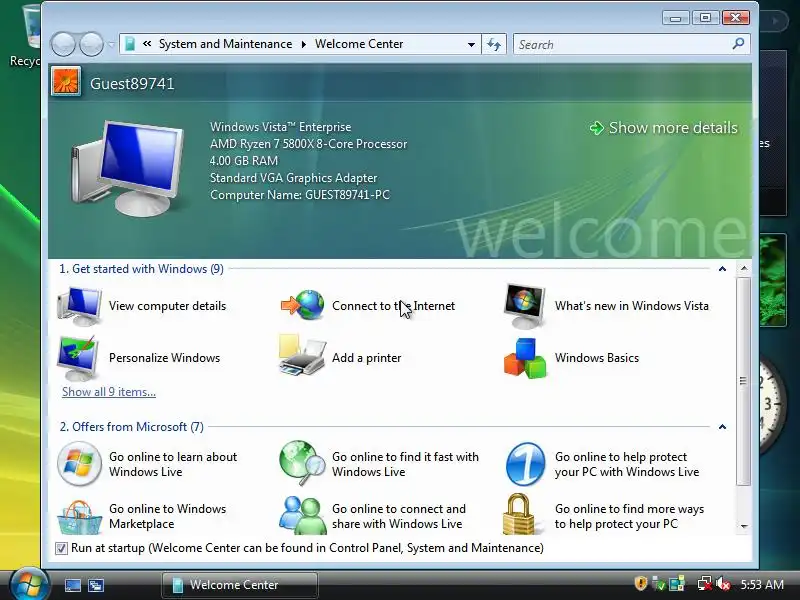The image size is (800, 600).
Task: Expand the breadcrumb arrow after System and Maintenance
Action: tap(304, 44)
